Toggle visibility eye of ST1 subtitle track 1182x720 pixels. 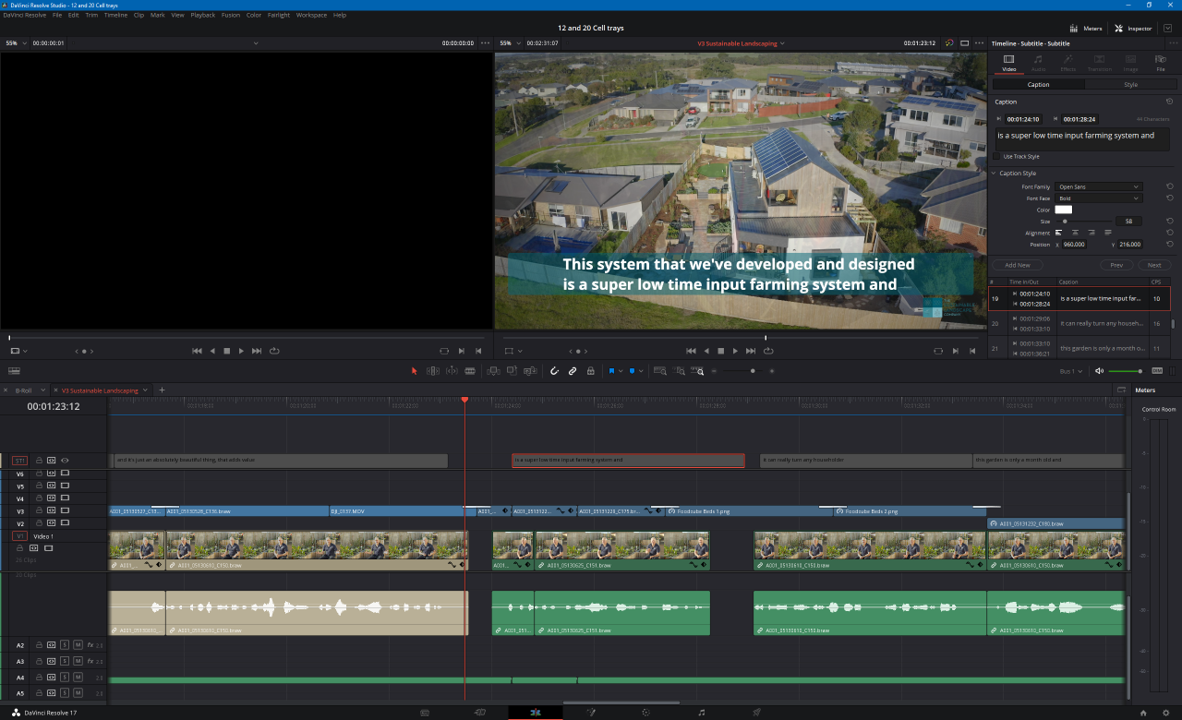(x=65, y=461)
